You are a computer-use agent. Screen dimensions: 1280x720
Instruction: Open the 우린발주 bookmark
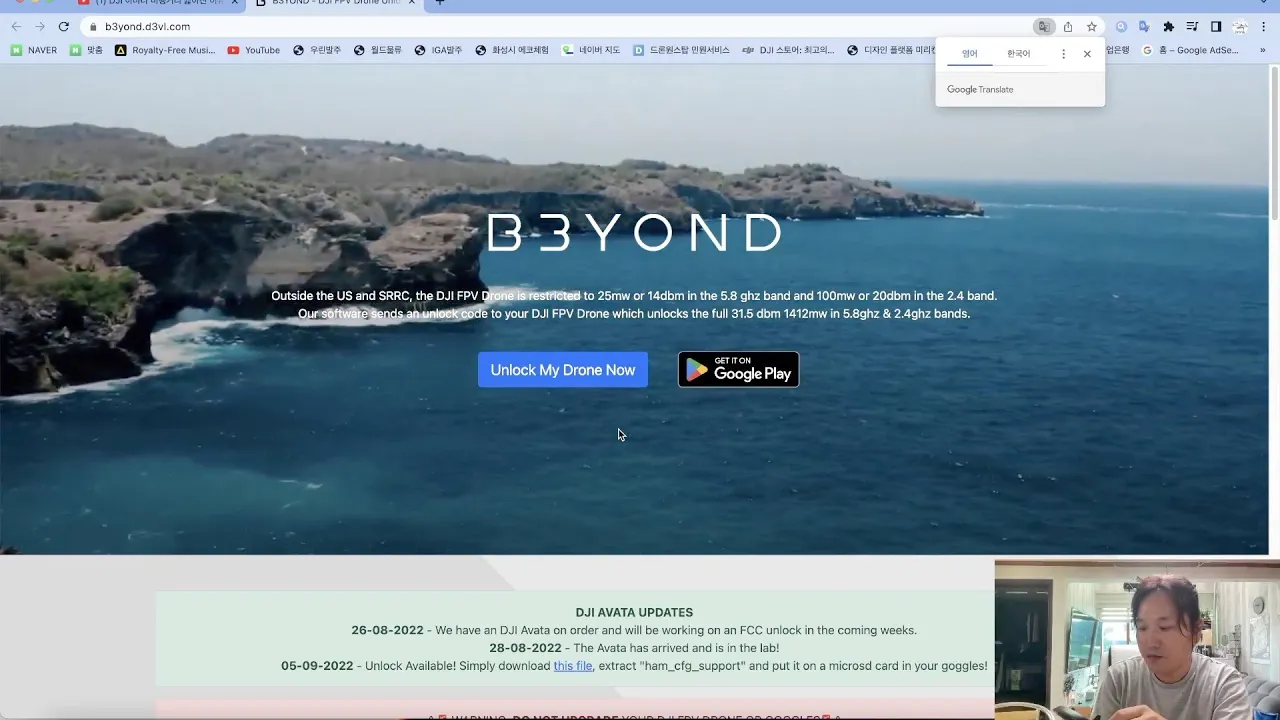317,50
